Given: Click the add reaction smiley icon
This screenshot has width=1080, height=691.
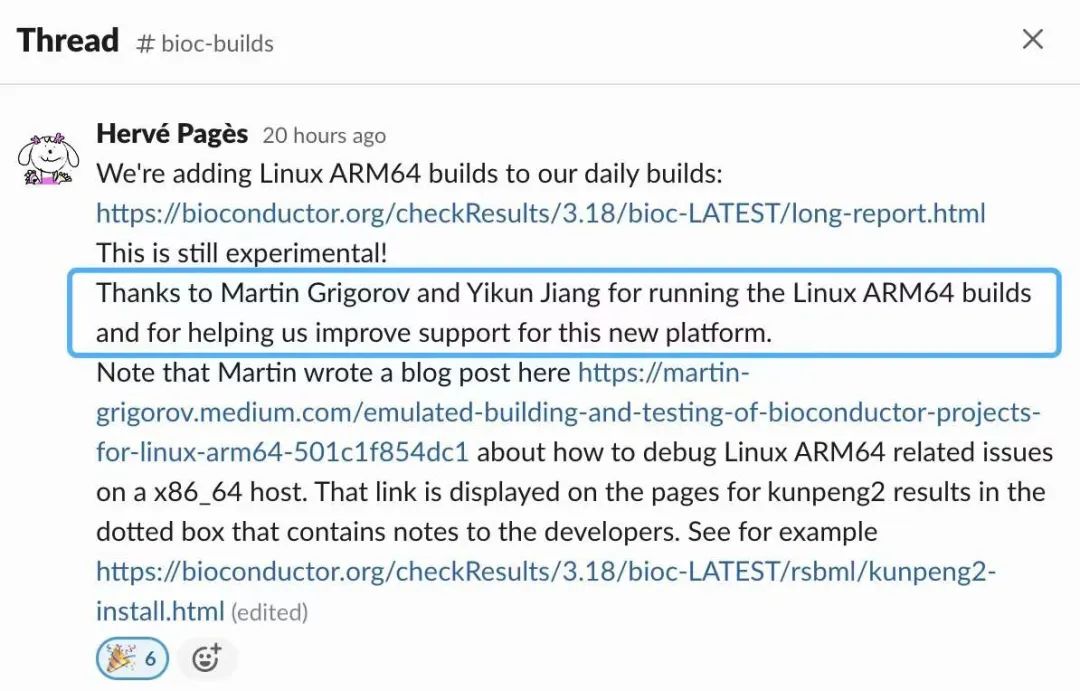Looking at the screenshot, I should pyautogui.click(x=206, y=658).
